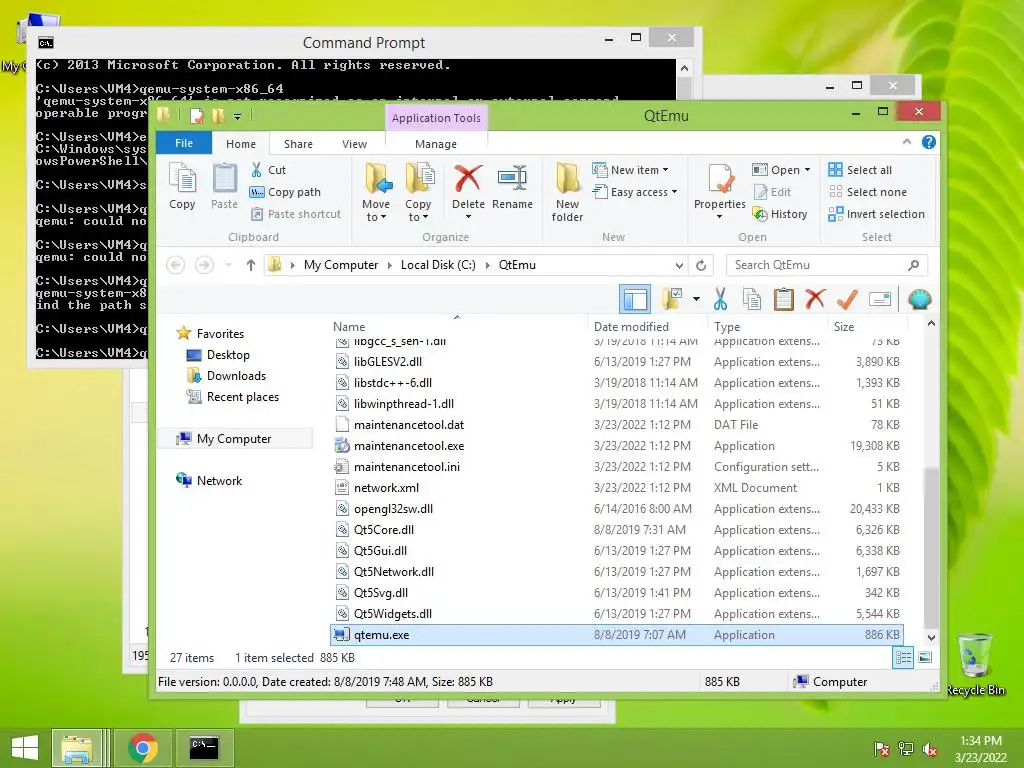
Task: Click the Back navigation arrow
Action: click(x=176, y=265)
